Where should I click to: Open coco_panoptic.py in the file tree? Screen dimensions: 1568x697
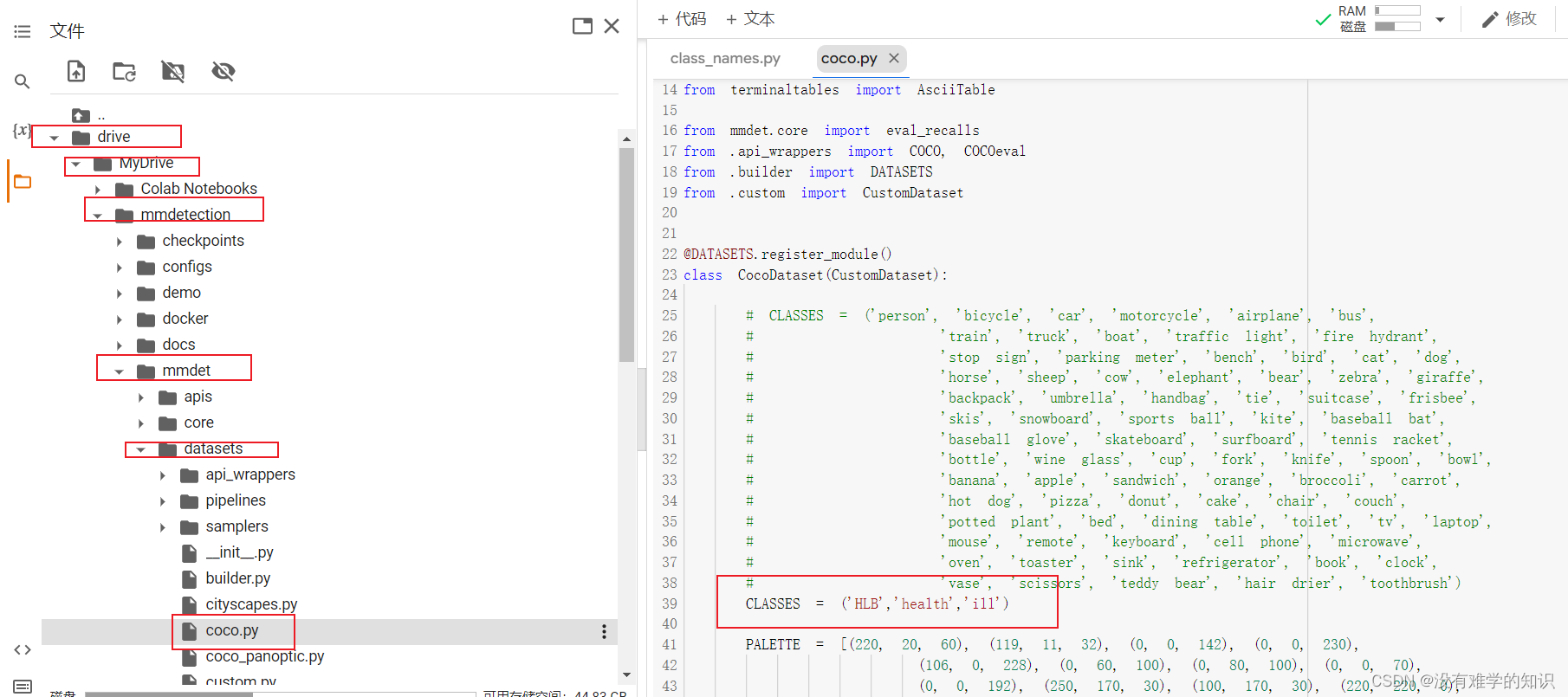point(265,656)
